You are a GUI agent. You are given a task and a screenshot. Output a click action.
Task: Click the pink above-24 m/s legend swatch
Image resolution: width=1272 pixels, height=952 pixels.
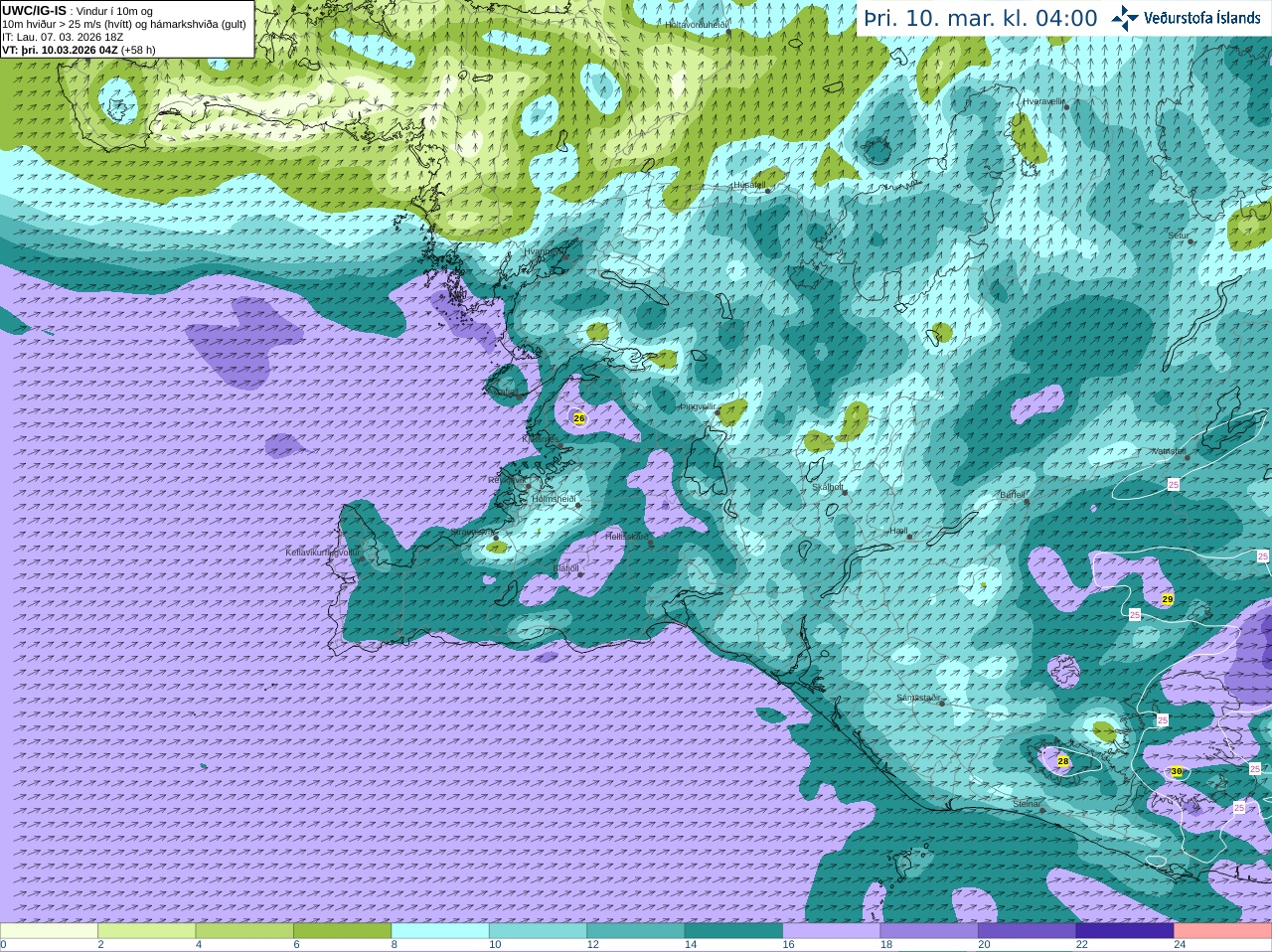[1223, 931]
